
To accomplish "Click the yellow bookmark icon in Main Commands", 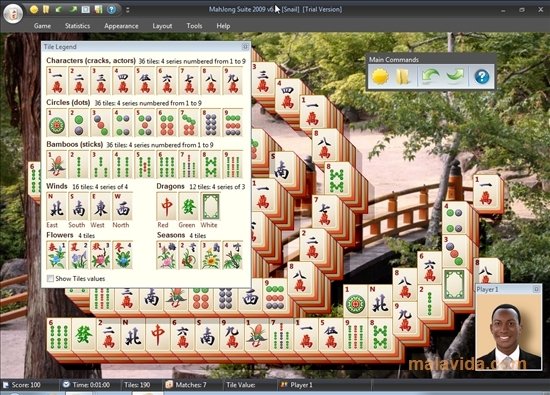I will click(402, 76).
